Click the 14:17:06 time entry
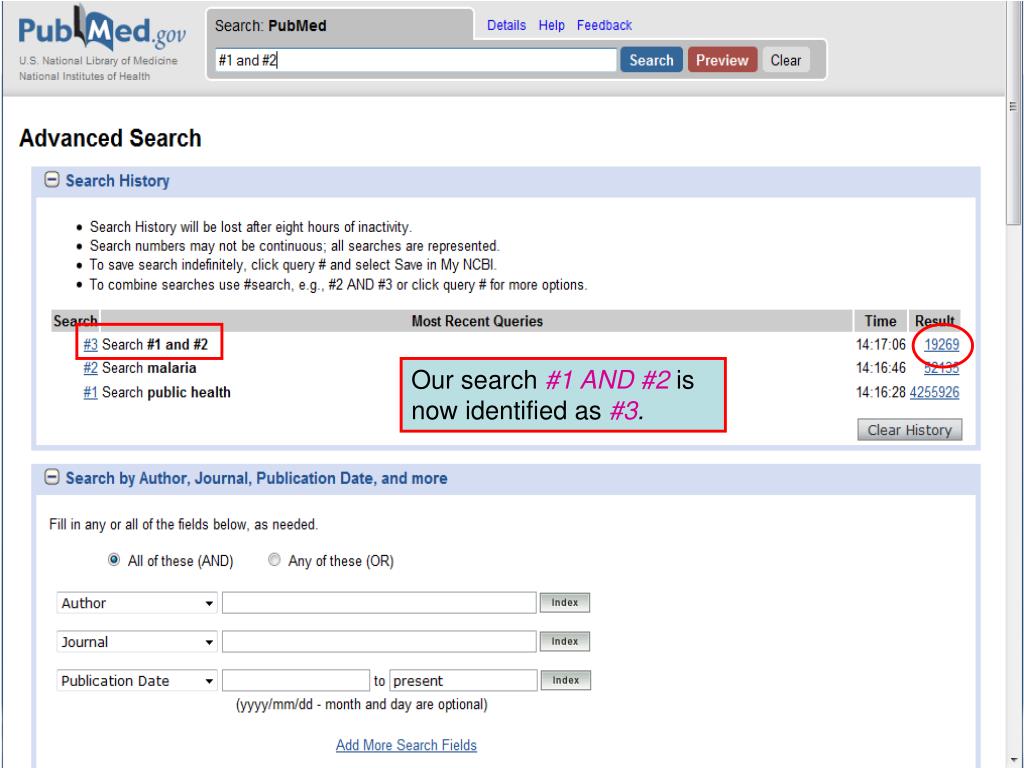 (x=880, y=344)
